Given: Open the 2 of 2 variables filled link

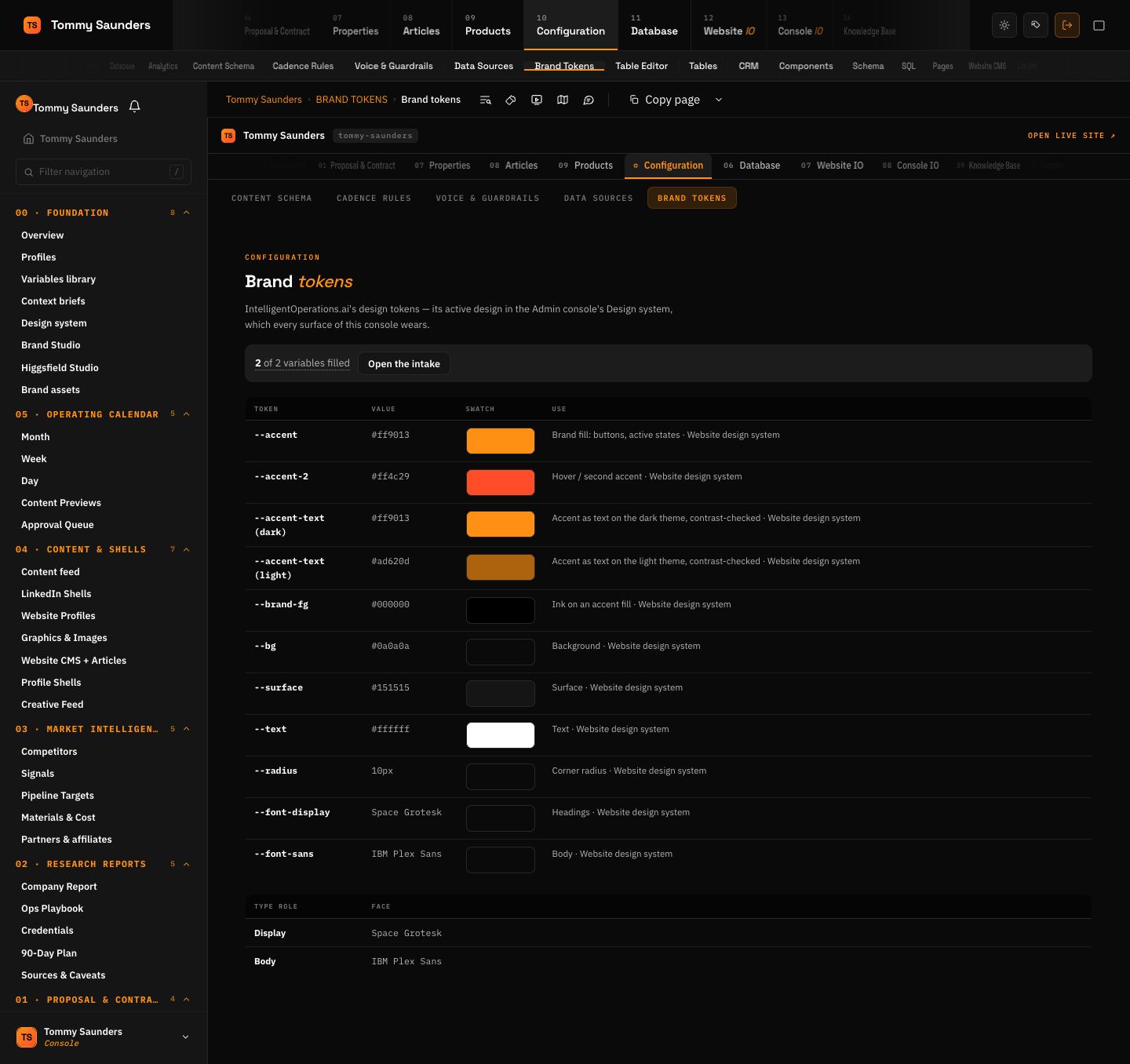Looking at the screenshot, I should pos(302,363).
